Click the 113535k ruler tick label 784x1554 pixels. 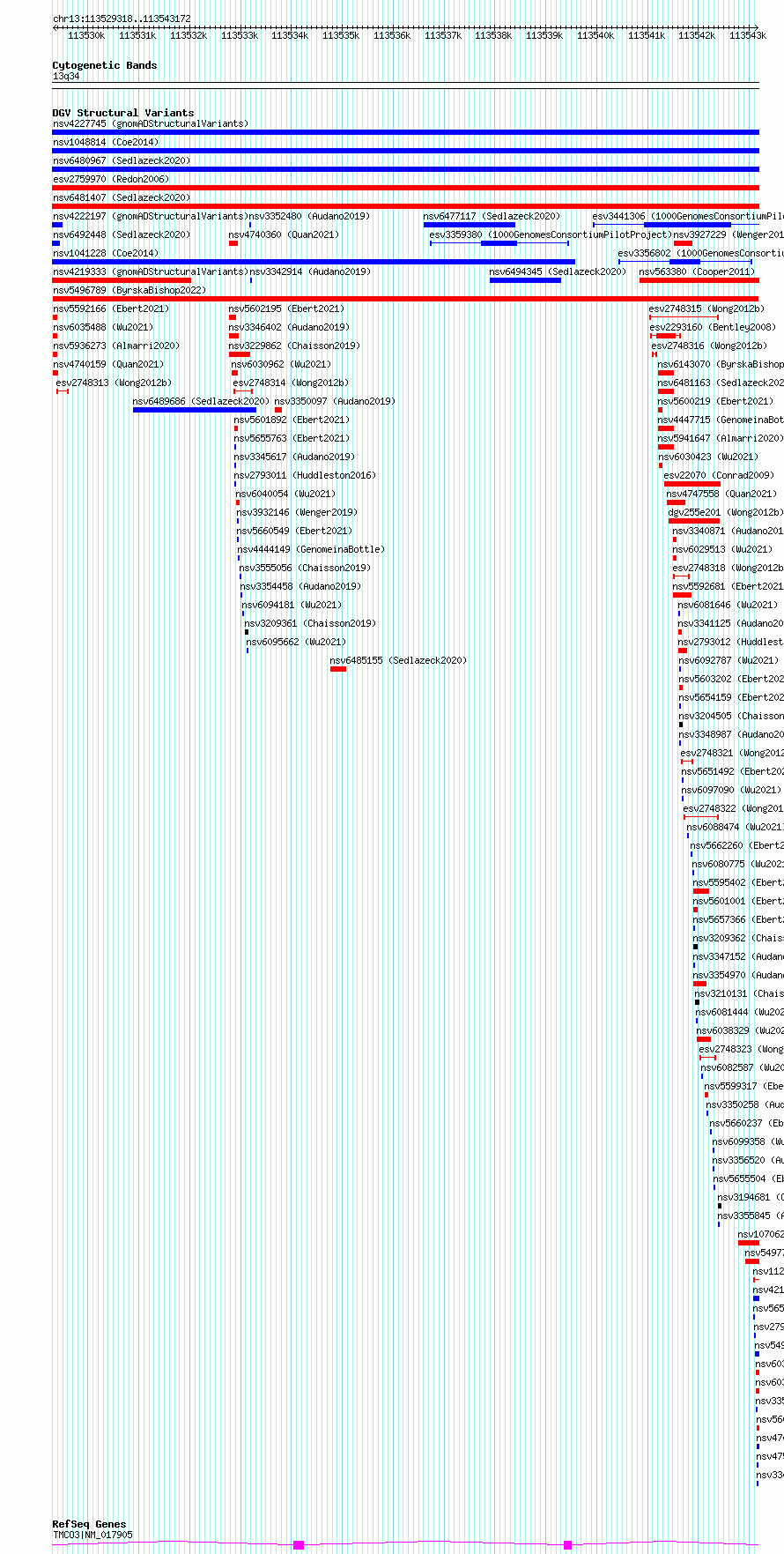[341, 35]
